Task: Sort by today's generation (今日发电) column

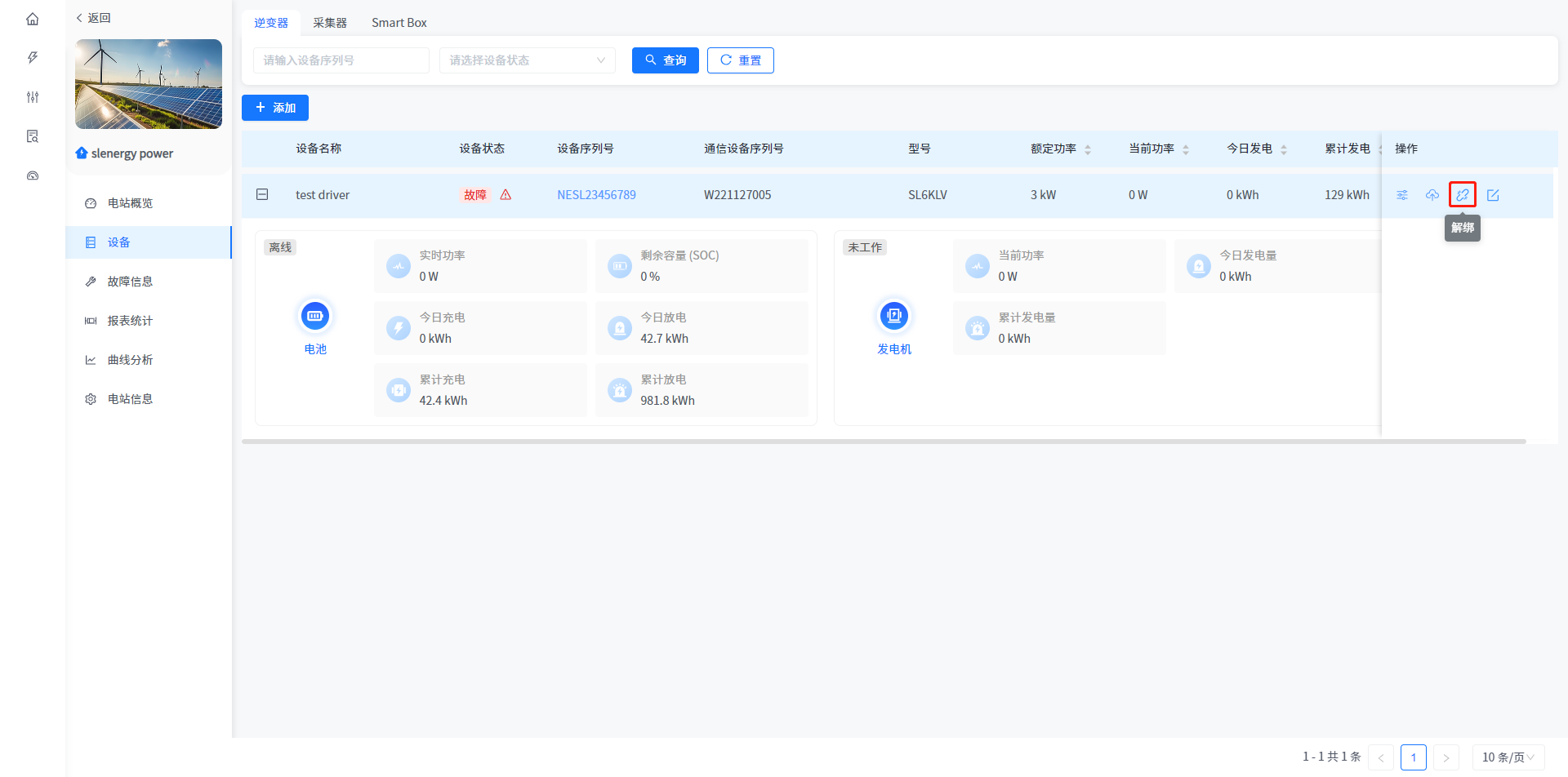Action: (x=1284, y=149)
